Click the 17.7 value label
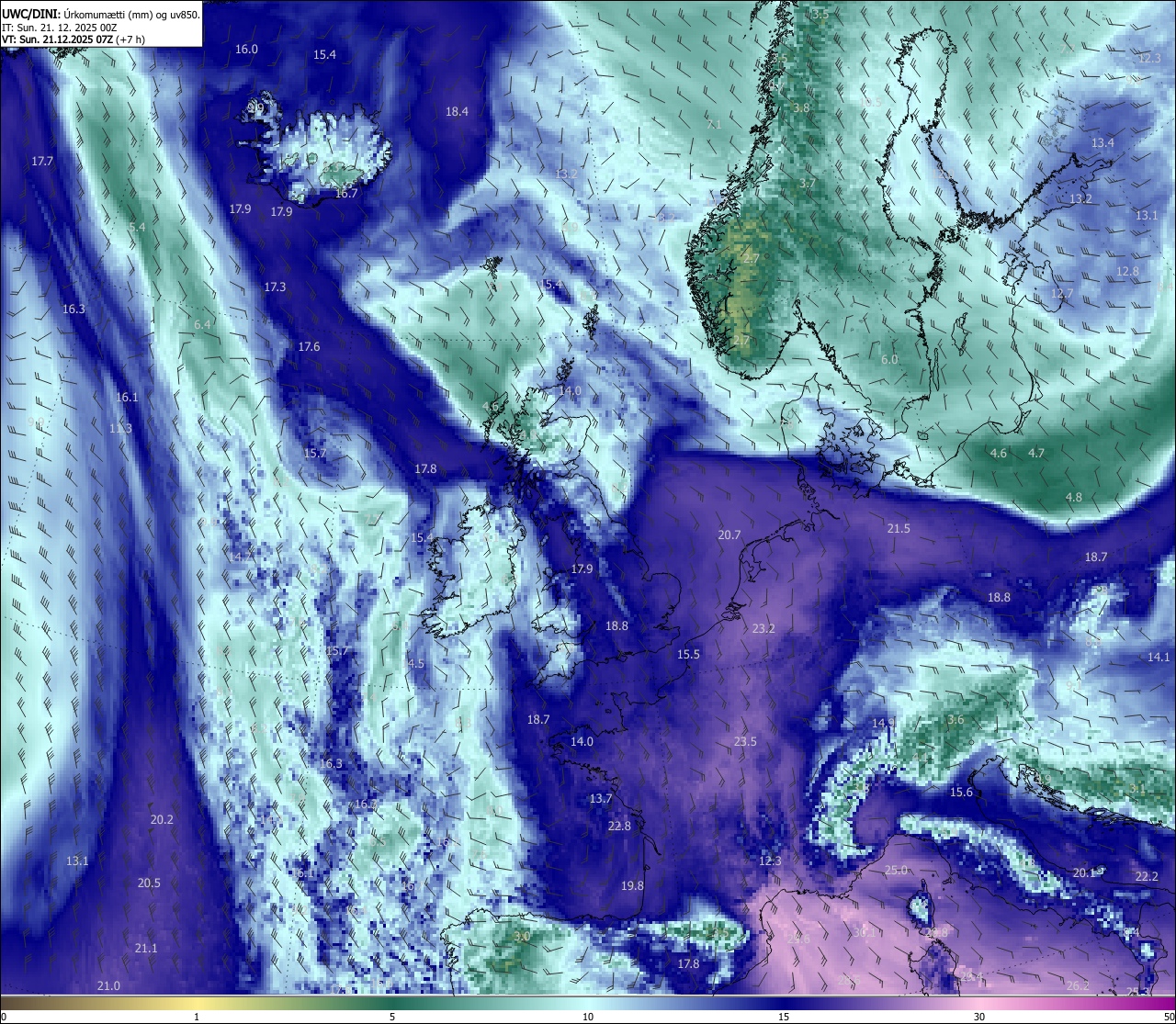 point(42,162)
